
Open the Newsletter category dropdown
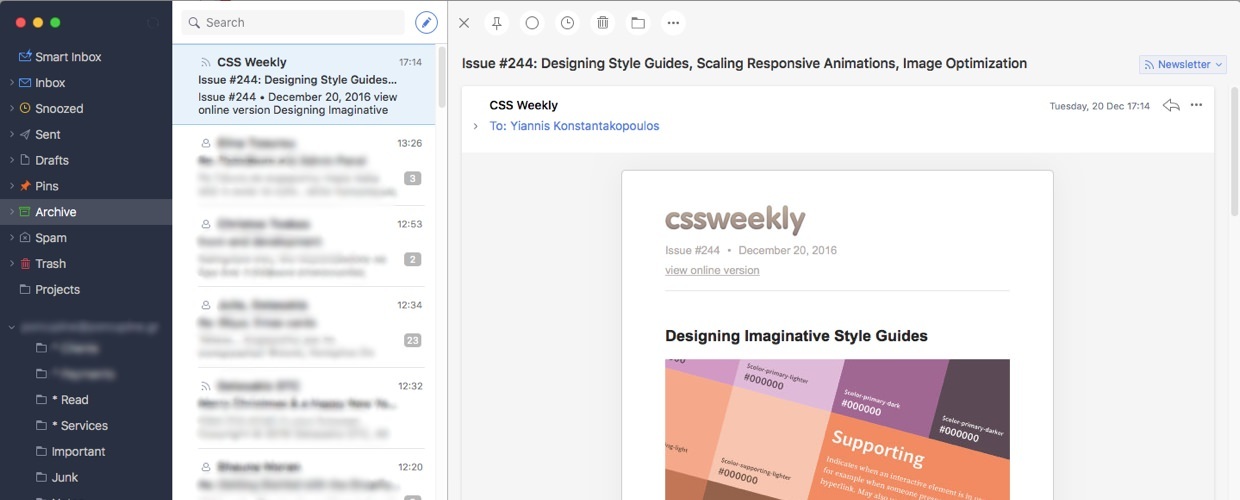click(1182, 64)
